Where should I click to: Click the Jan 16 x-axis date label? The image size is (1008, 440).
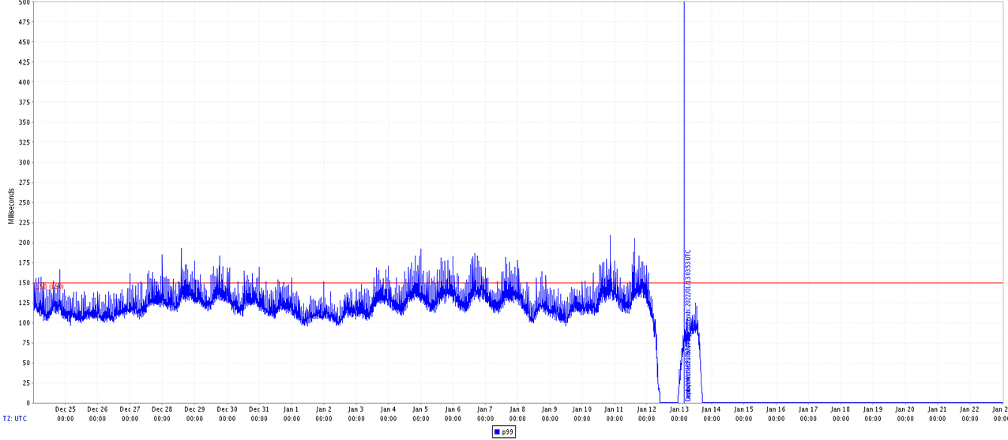[776, 409]
